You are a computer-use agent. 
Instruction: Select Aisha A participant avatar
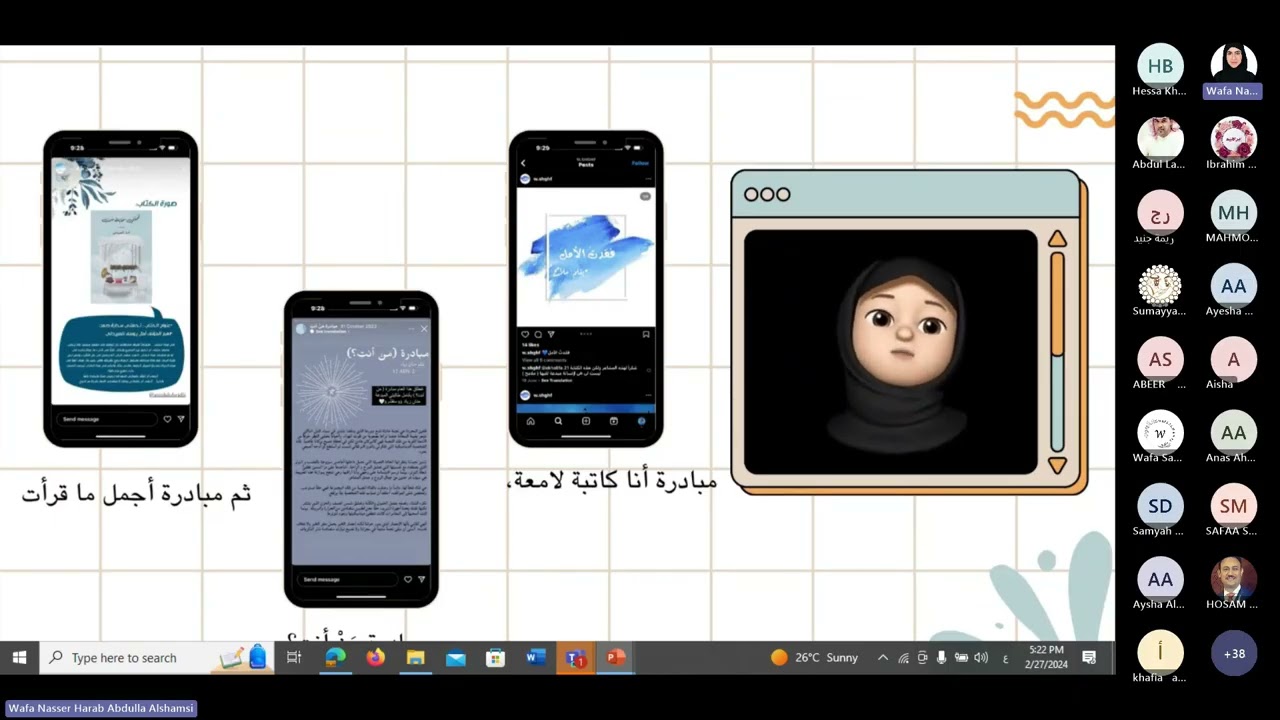[1233, 359]
